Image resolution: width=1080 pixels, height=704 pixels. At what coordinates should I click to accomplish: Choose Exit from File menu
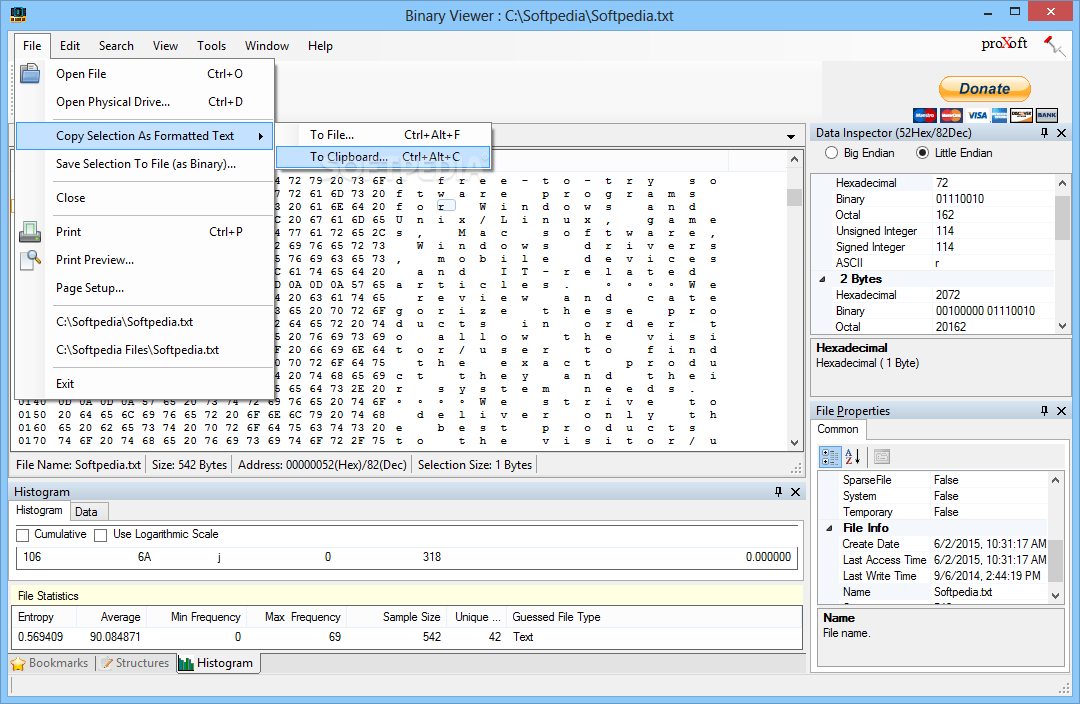(145, 384)
